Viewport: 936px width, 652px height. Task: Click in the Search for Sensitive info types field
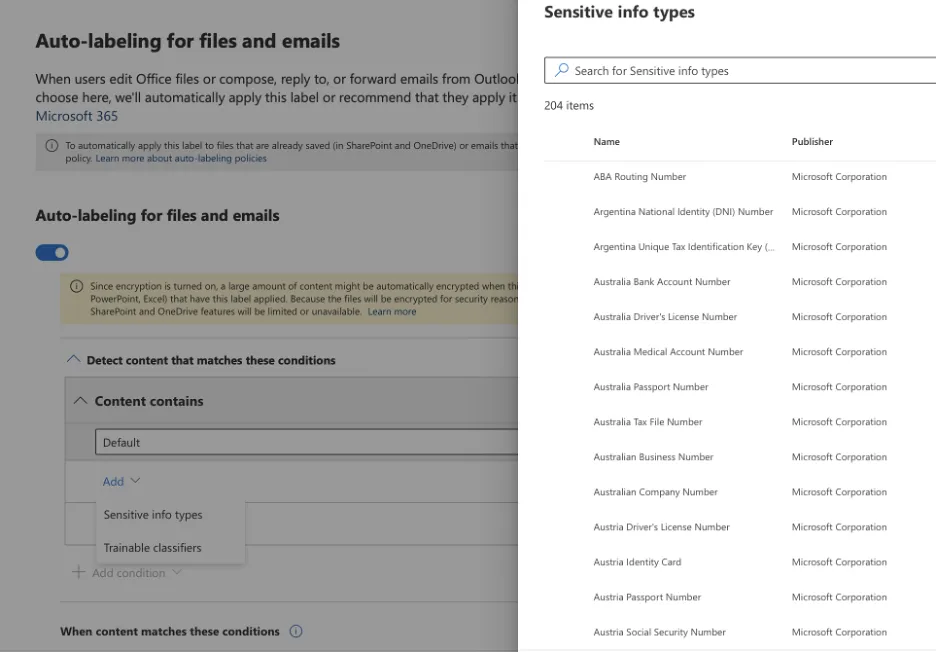click(740, 70)
